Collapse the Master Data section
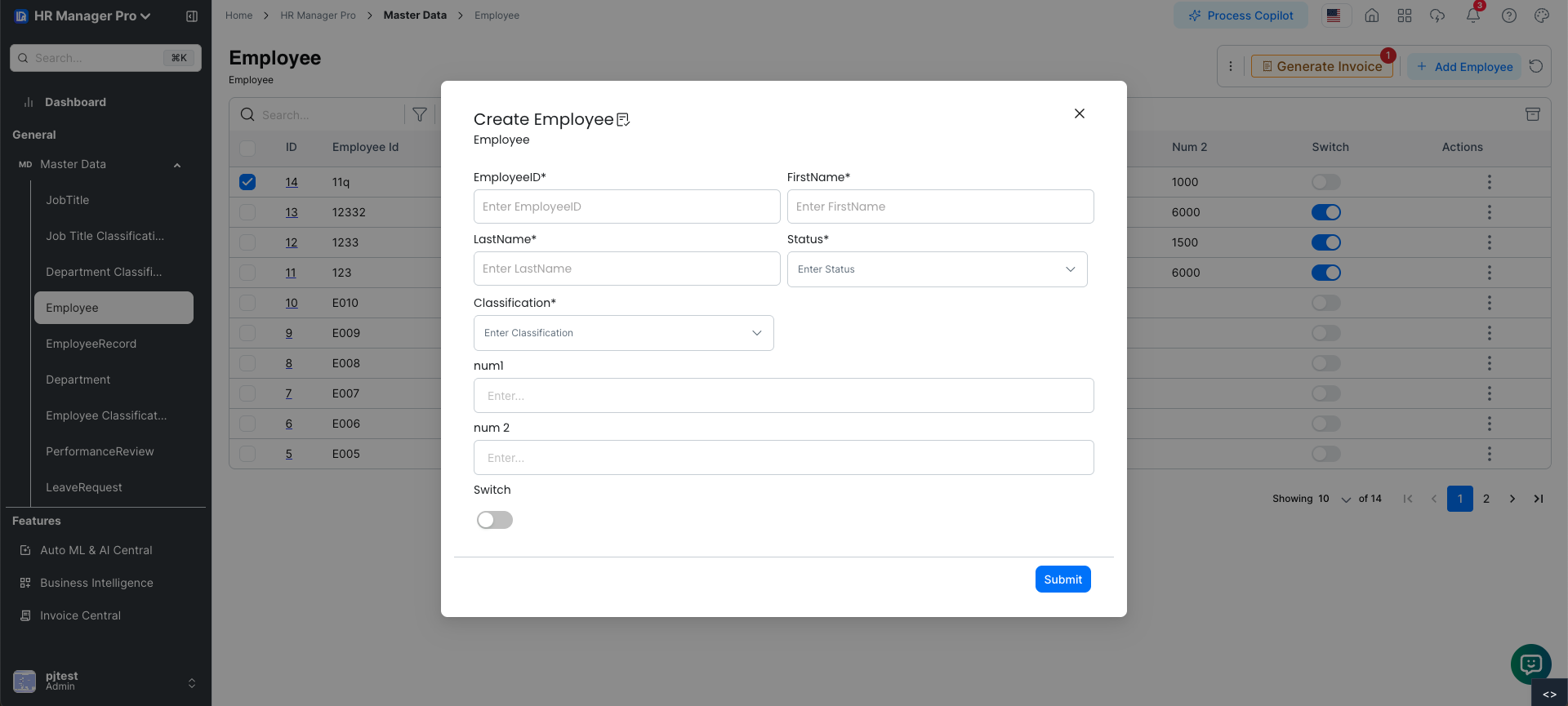 177,165
